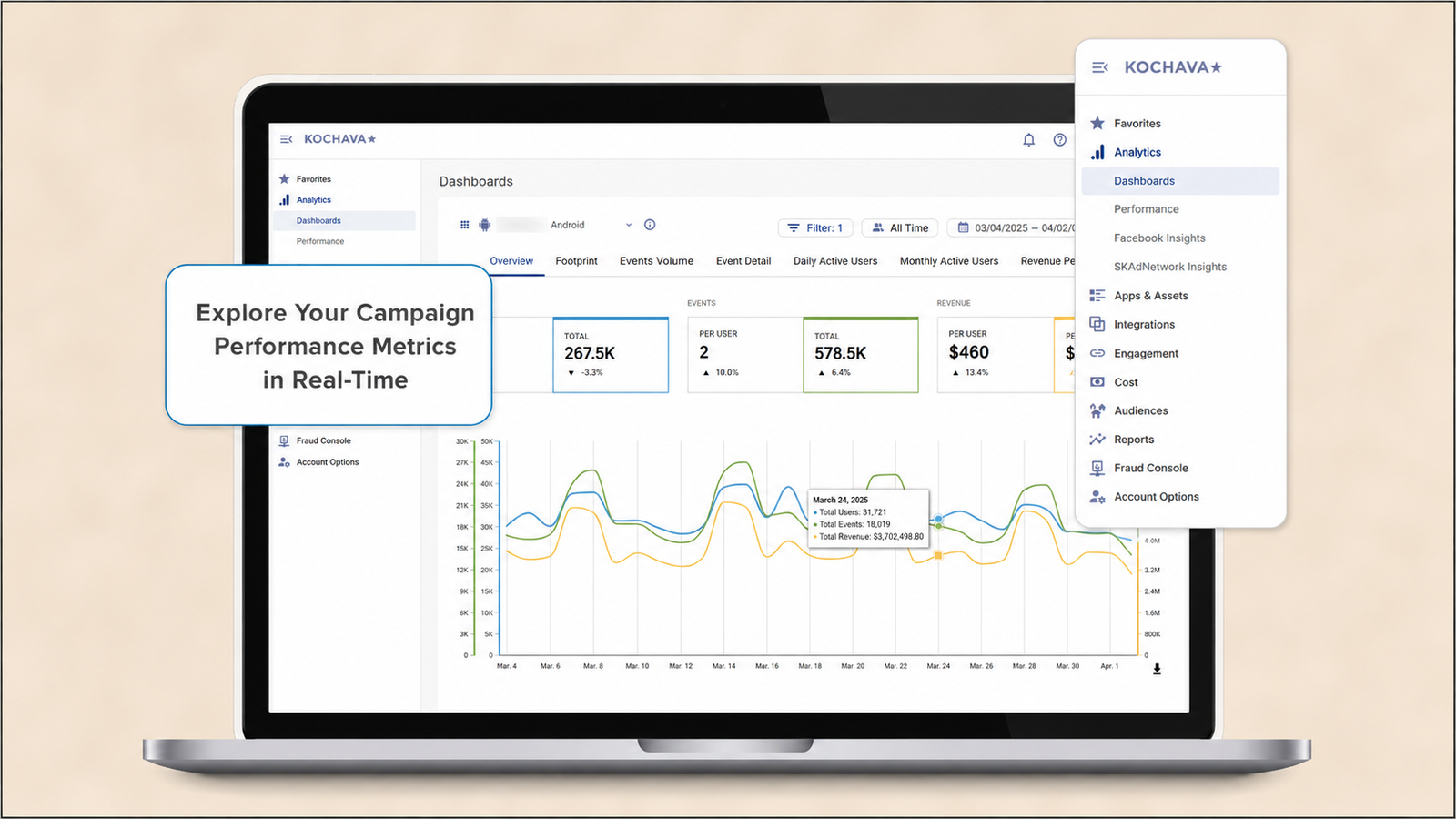Click the TOTAL 578.5K events card
The height and width of the screenshot is (819, 1456).
861,355
